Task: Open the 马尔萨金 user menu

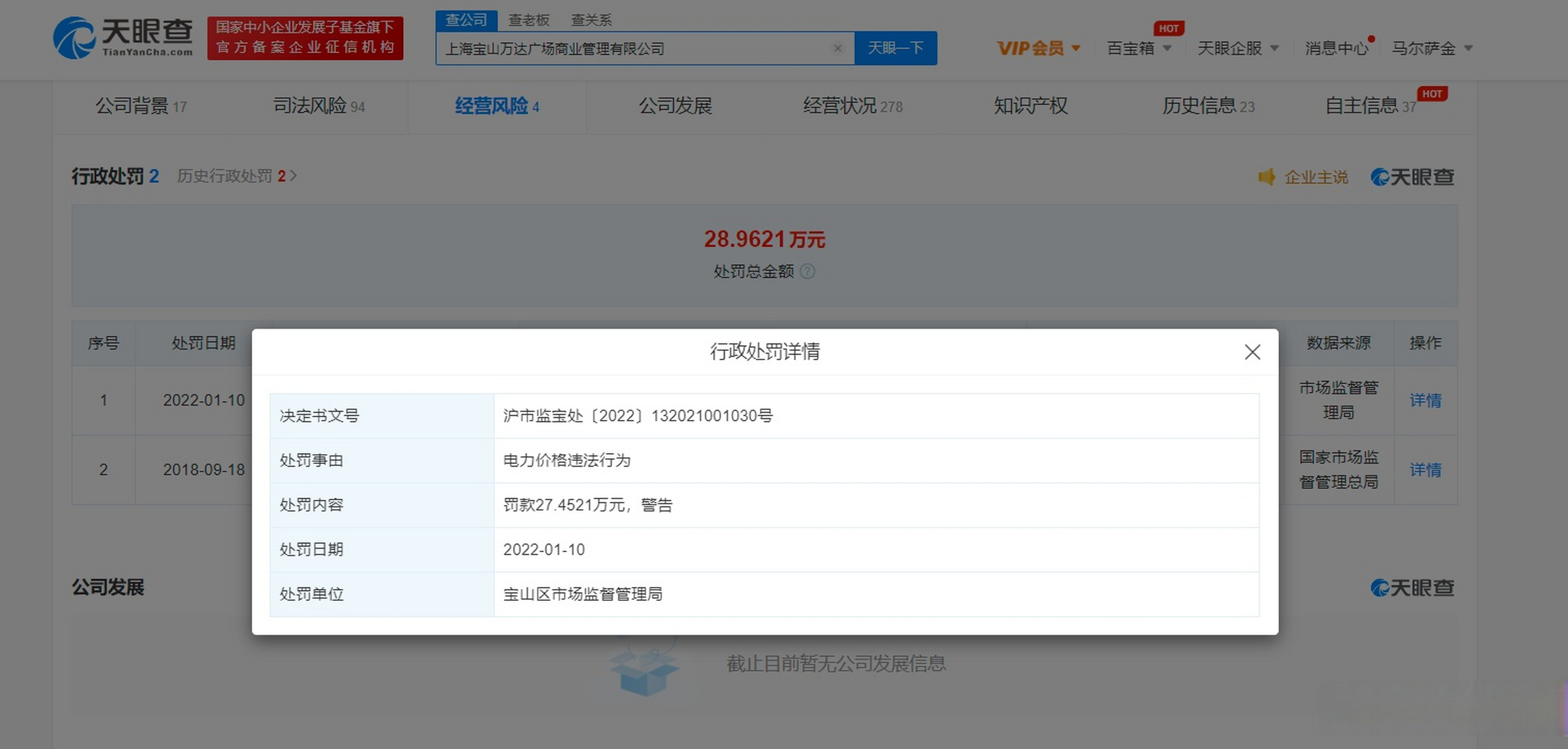Action: 1432,48
